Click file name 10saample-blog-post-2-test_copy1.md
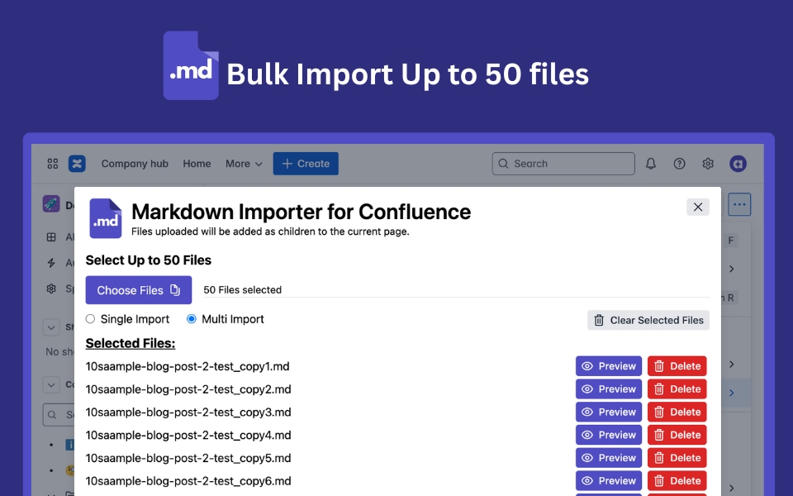This screenshot has height=496, width=793. (x=188, y=366)
